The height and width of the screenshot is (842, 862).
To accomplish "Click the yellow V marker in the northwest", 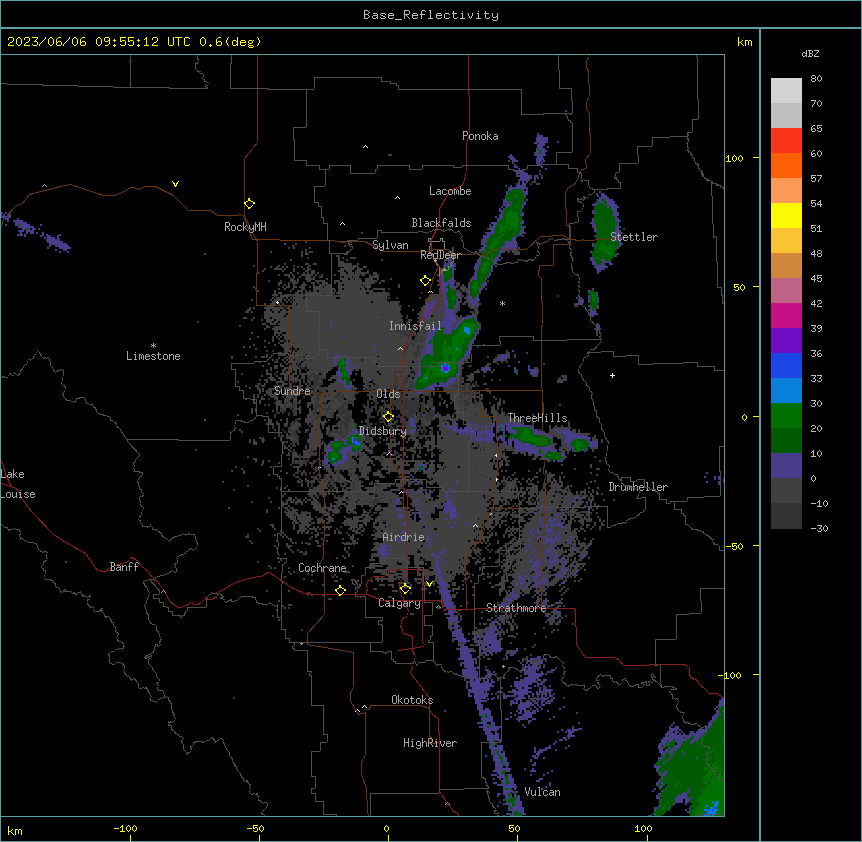I will tap(175, 184).
